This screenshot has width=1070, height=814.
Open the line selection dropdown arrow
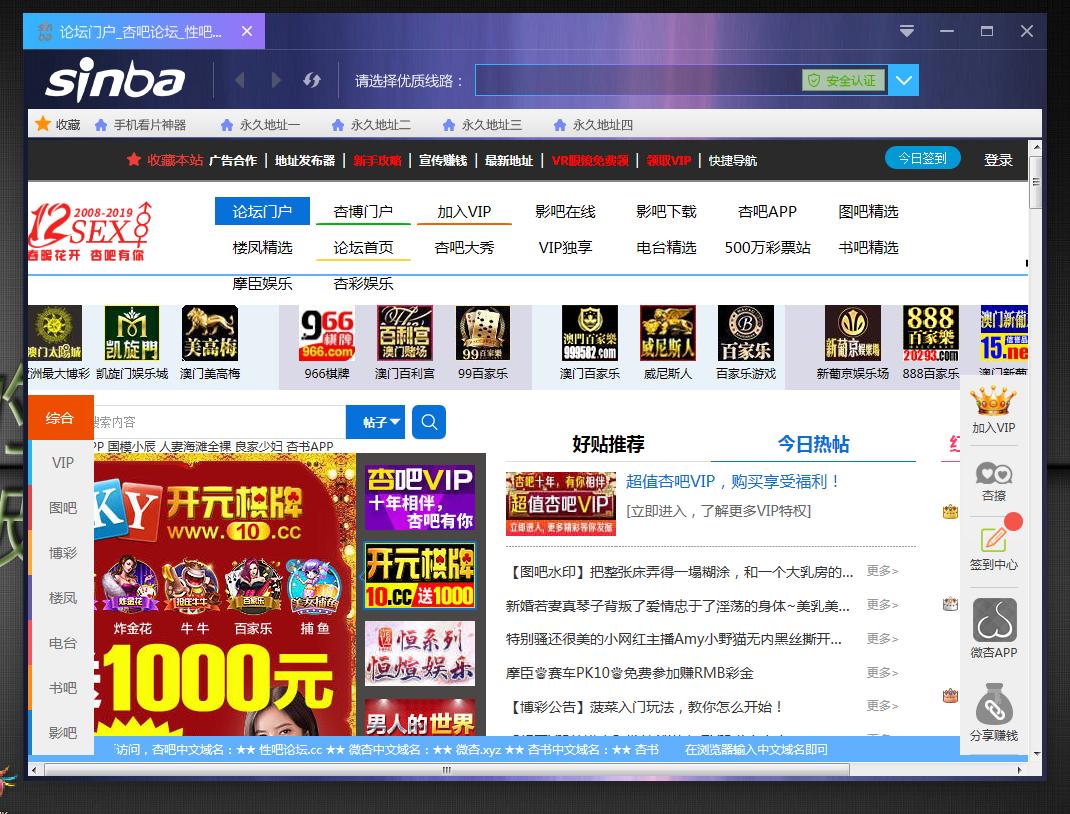pyautogui.click(x=903, y=81)
